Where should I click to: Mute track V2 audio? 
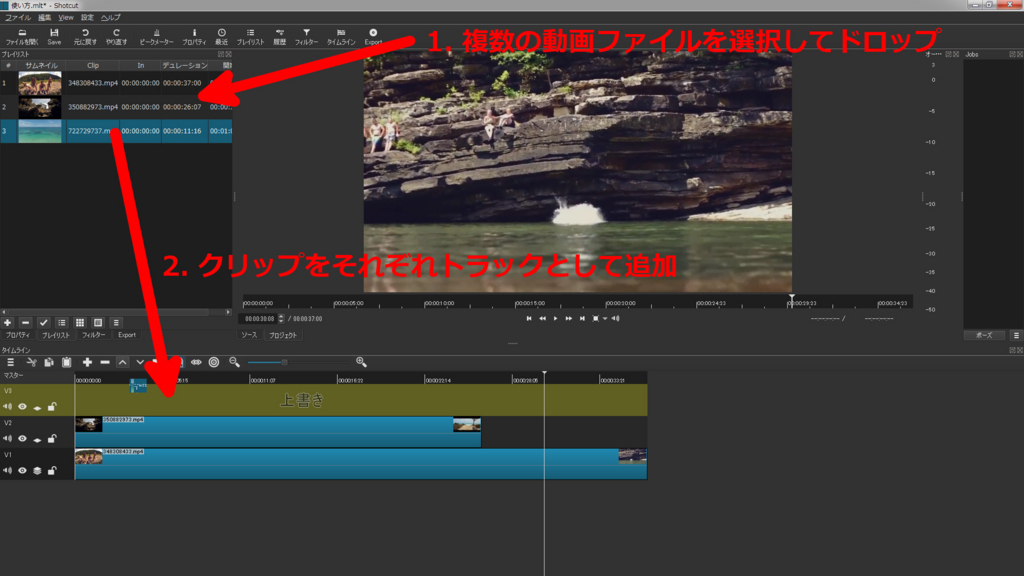coord(7,439)
